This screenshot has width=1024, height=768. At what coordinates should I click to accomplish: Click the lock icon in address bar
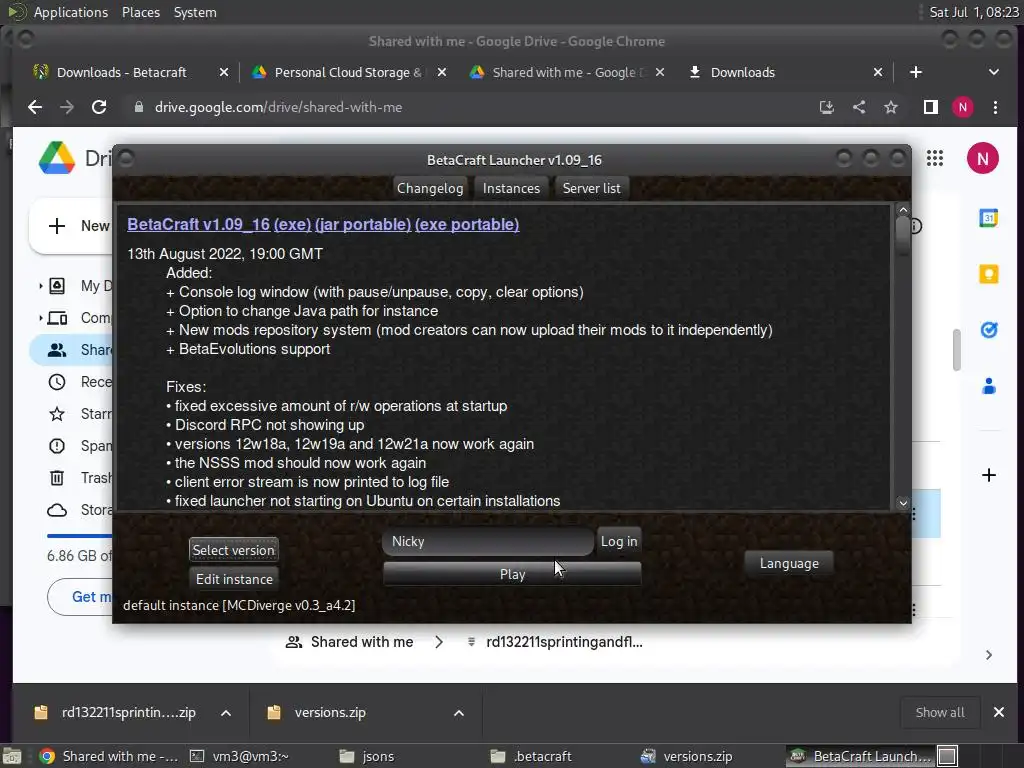click(x=138, y=107)
